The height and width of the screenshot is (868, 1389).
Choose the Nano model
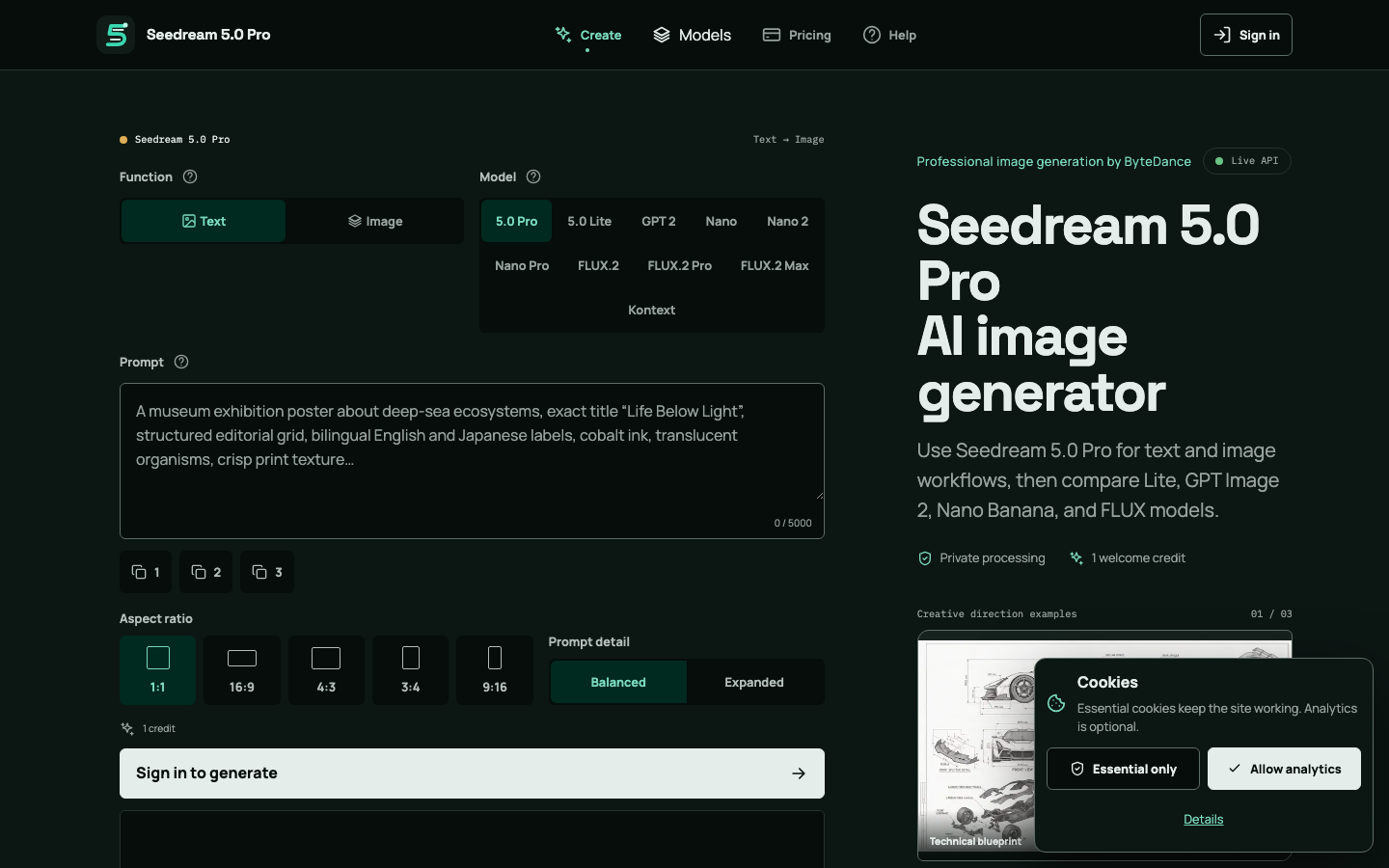point(722,221)
